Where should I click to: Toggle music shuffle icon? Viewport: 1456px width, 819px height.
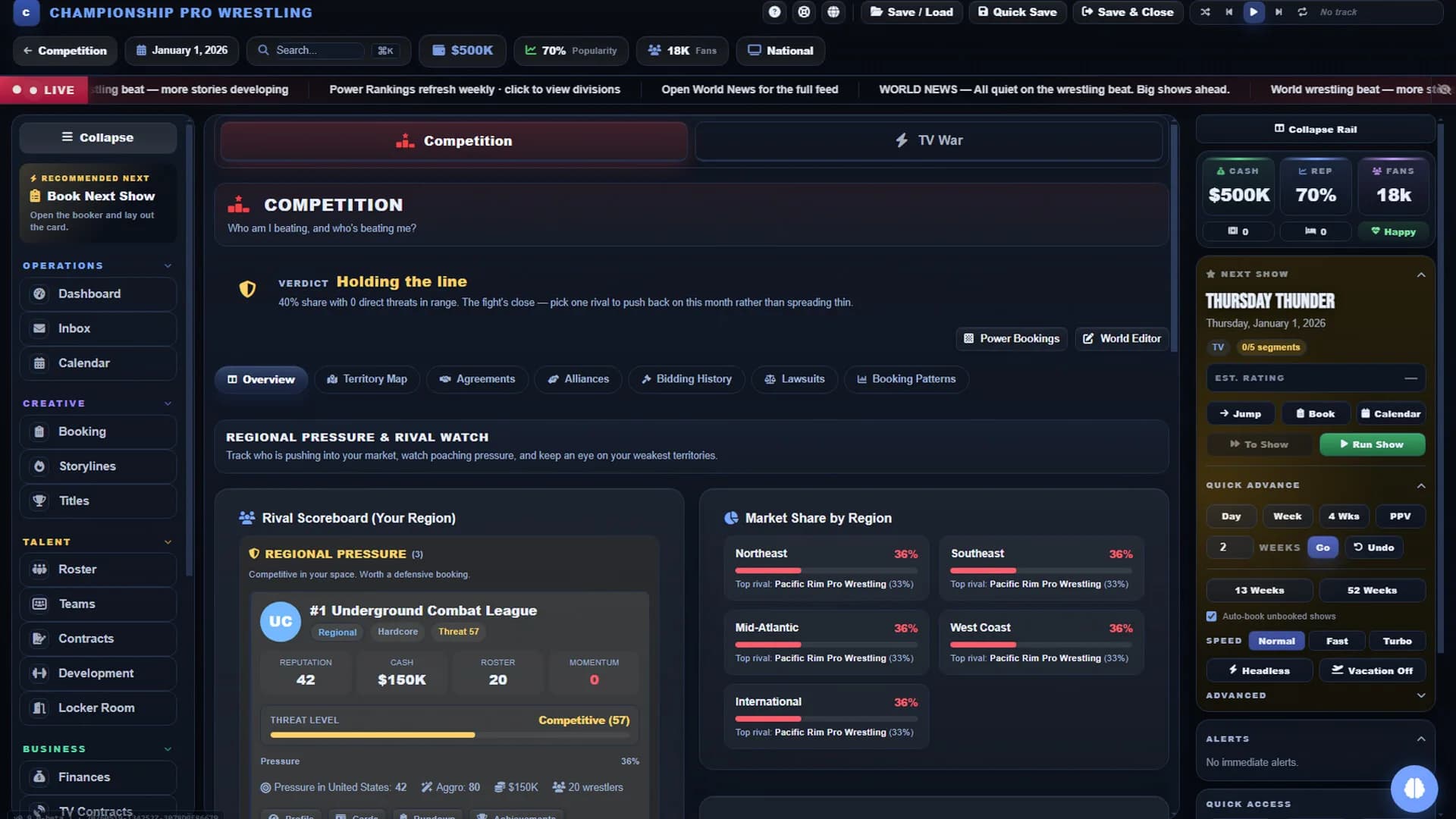[1205, 12]
